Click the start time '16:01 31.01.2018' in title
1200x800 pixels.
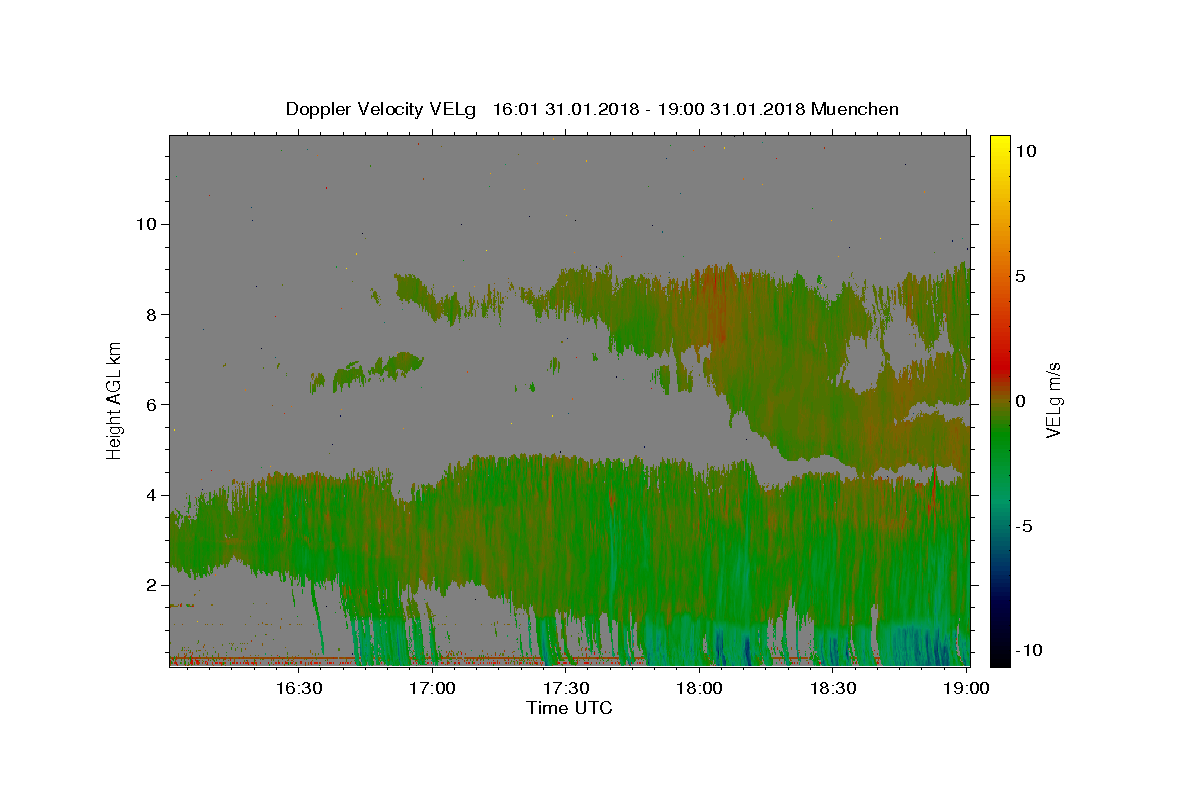565,109
